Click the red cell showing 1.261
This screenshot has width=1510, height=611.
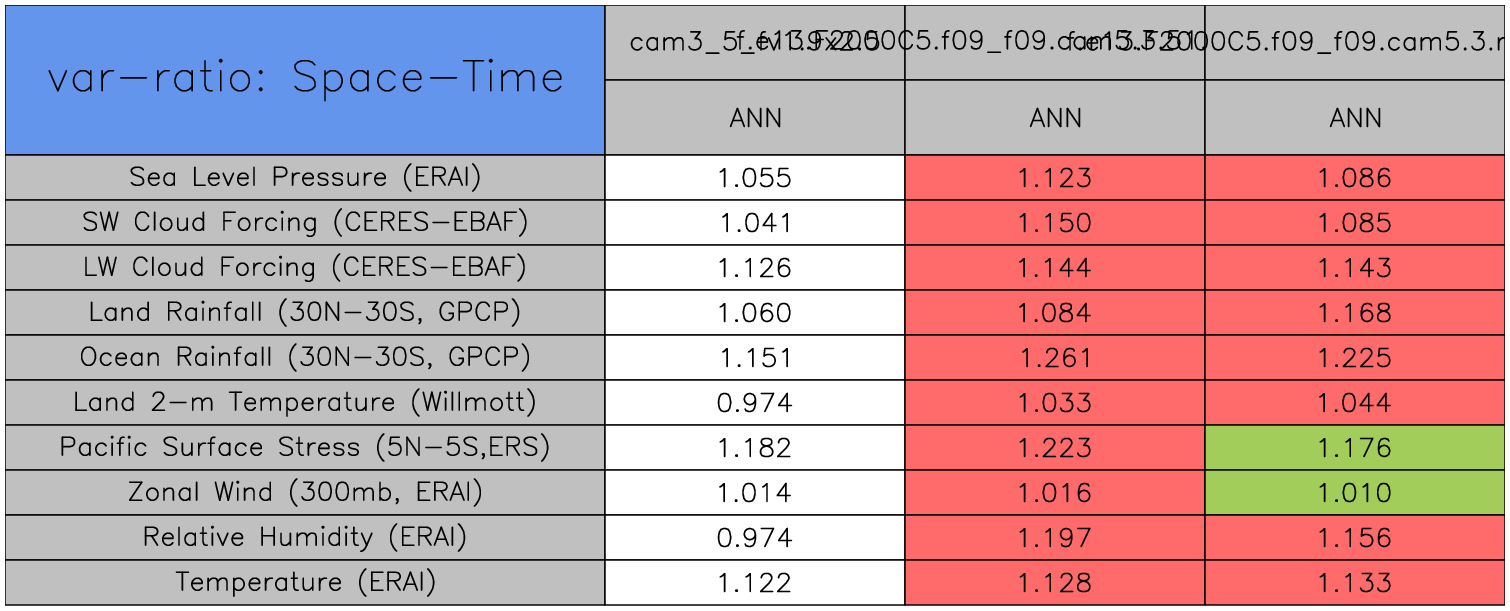pos(1055,358)
